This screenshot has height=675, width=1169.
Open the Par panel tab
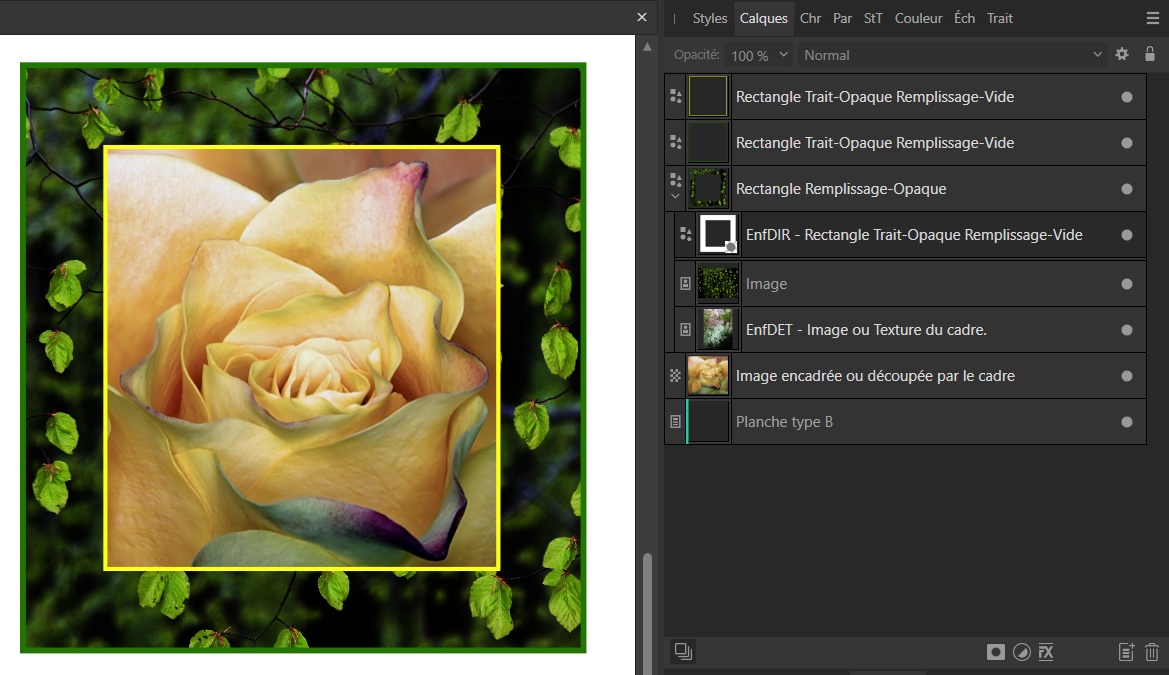click(x=842, y=19)
